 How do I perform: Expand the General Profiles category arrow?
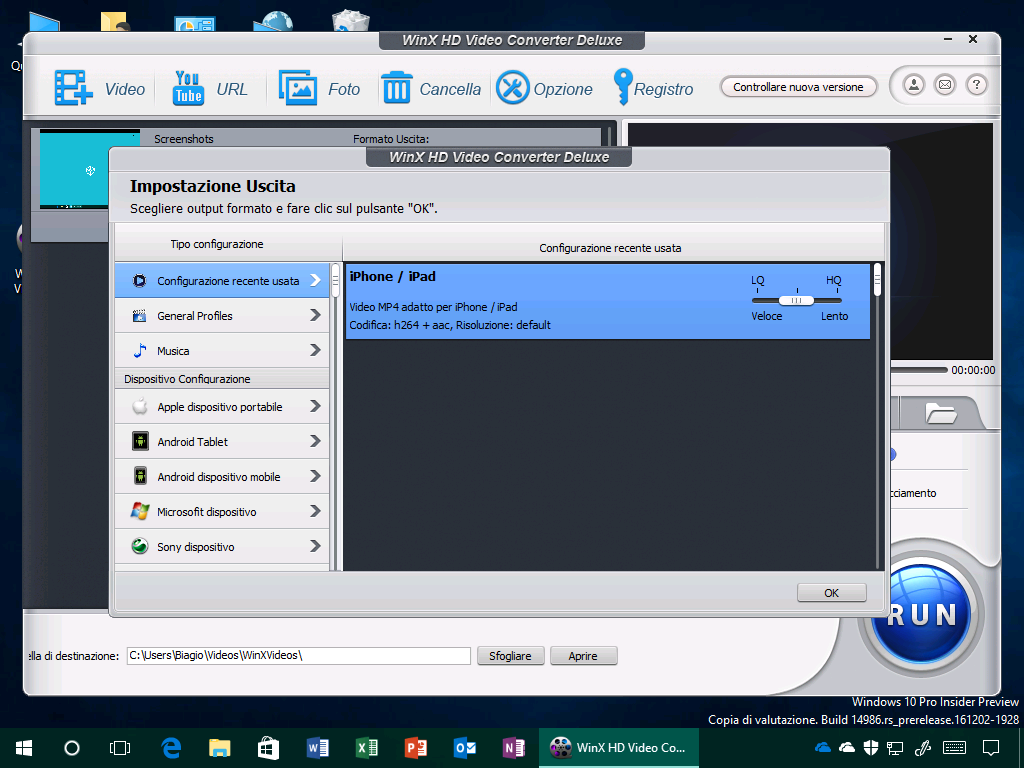point(315,315)
